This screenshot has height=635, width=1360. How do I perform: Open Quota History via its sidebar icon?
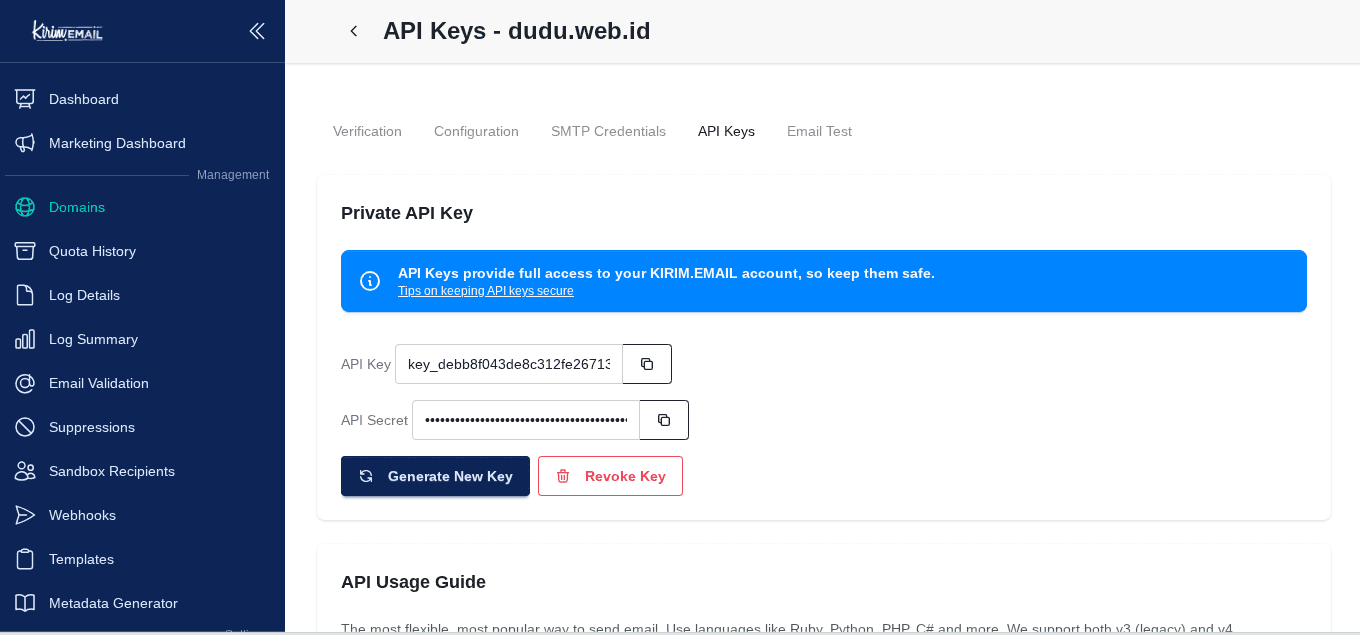coord(26,251)
